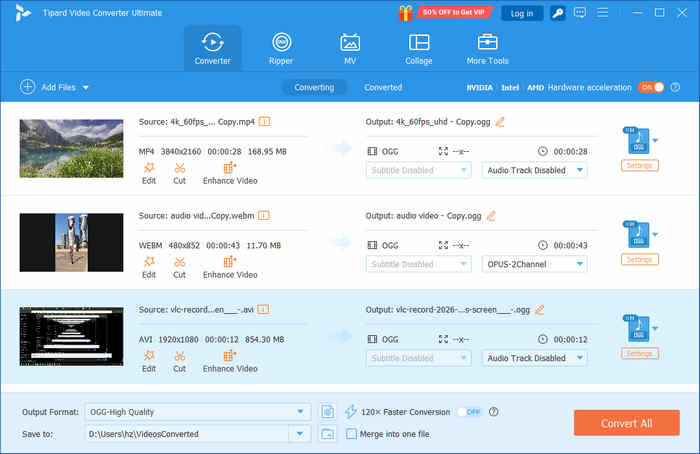Switch to the Collage tab
The width and height of the screenshot is (700, 454).
pyautogui.click(x=419, y=48)
